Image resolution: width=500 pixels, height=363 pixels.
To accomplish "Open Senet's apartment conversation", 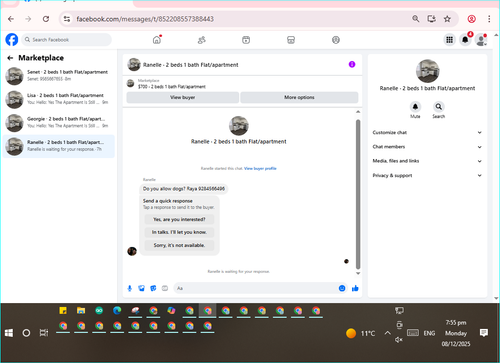I will pos(59,76).
